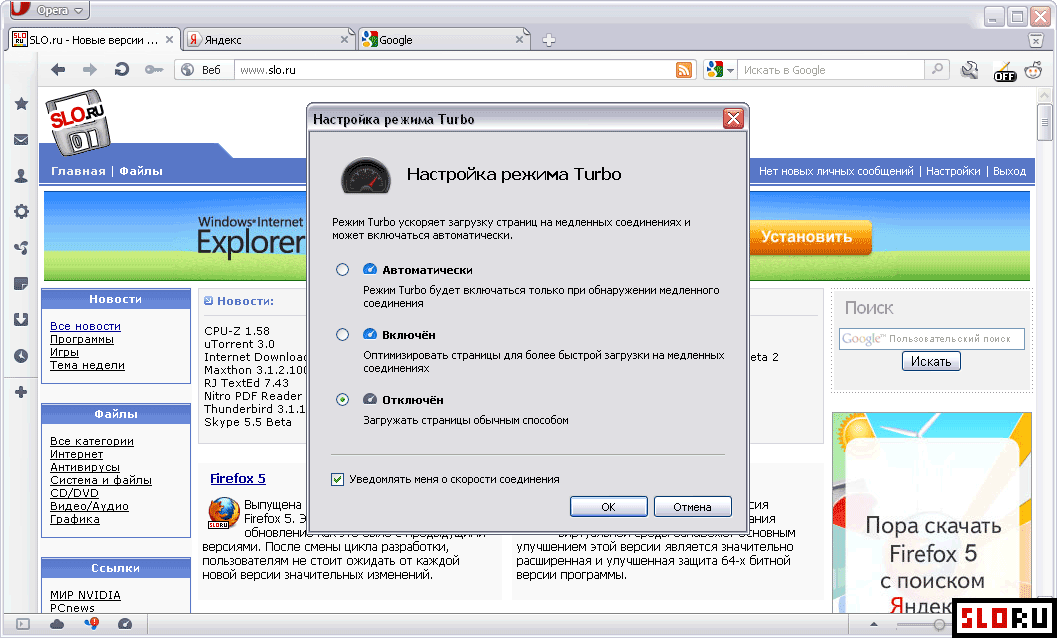Image resolution: width=1057 pixels, height=638 pixels.
Task: Open the Firefox 5 article link
Action: [238, 479]
